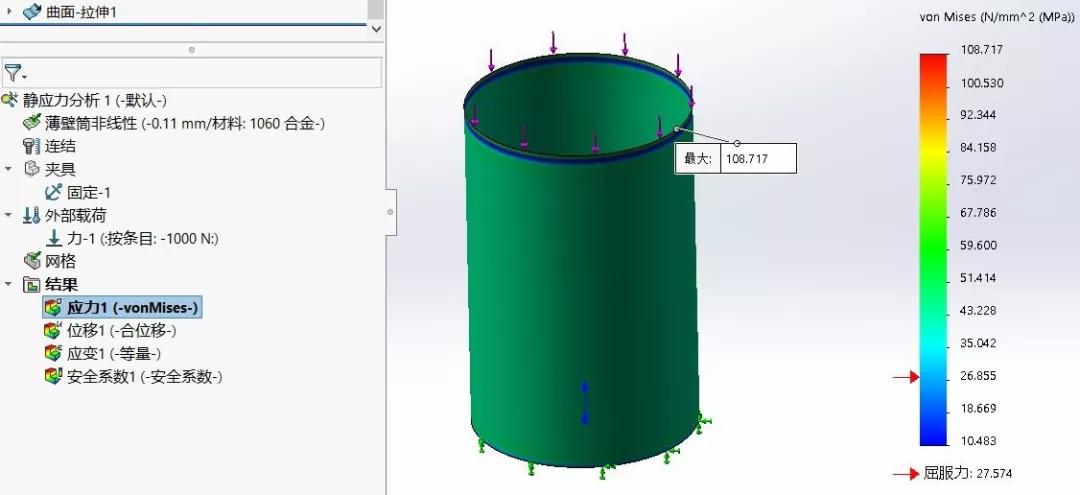Click the 网格 mesh icon

point(31,261)
